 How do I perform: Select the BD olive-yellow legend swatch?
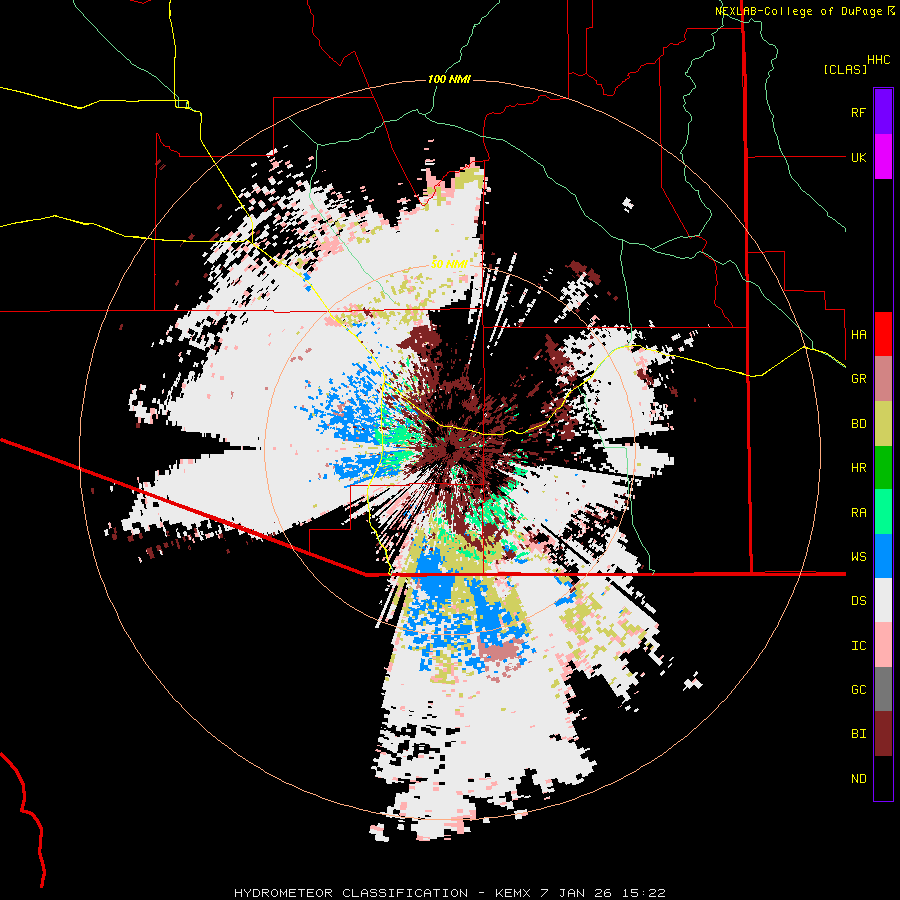point(883,424)
